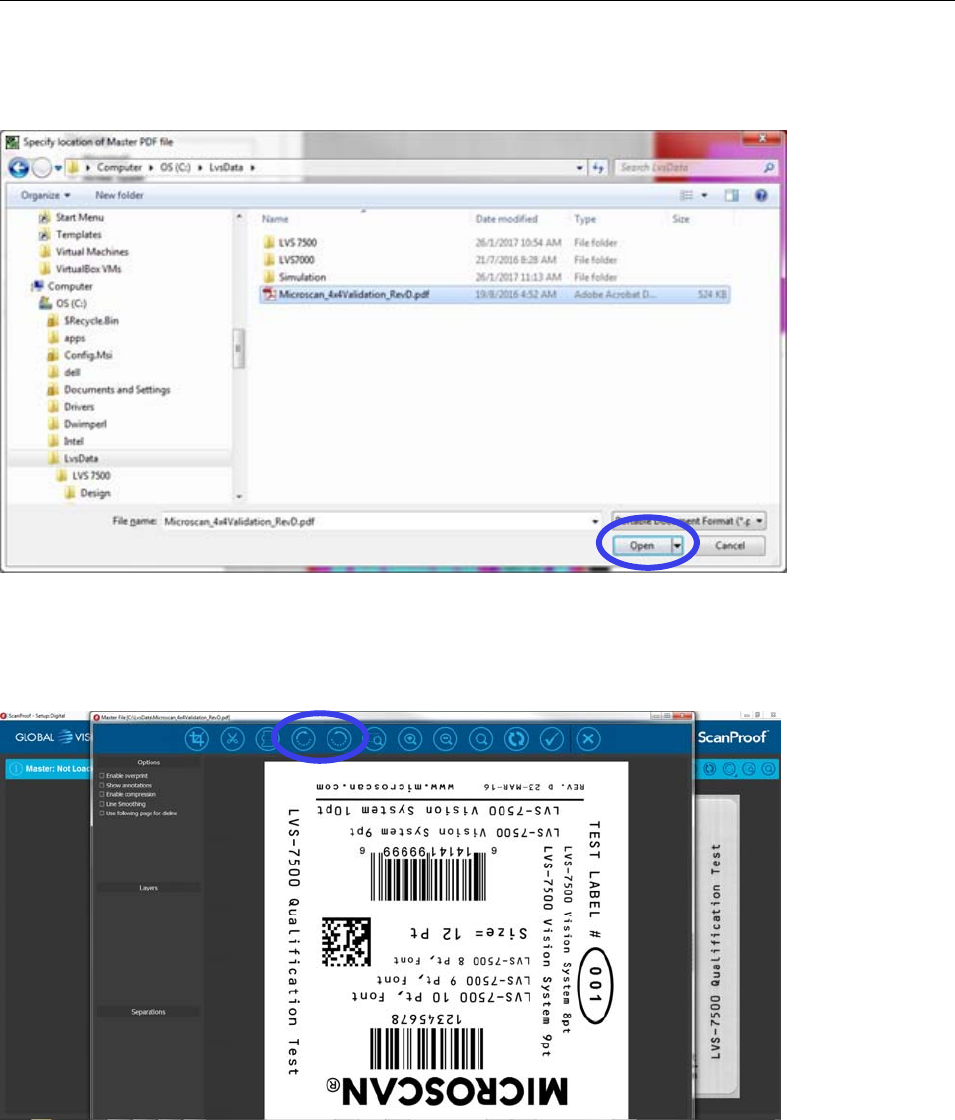Click the search magnifier in LvsData search box
Viewport: 955px width, 1120px height.
tap(769, 167)
